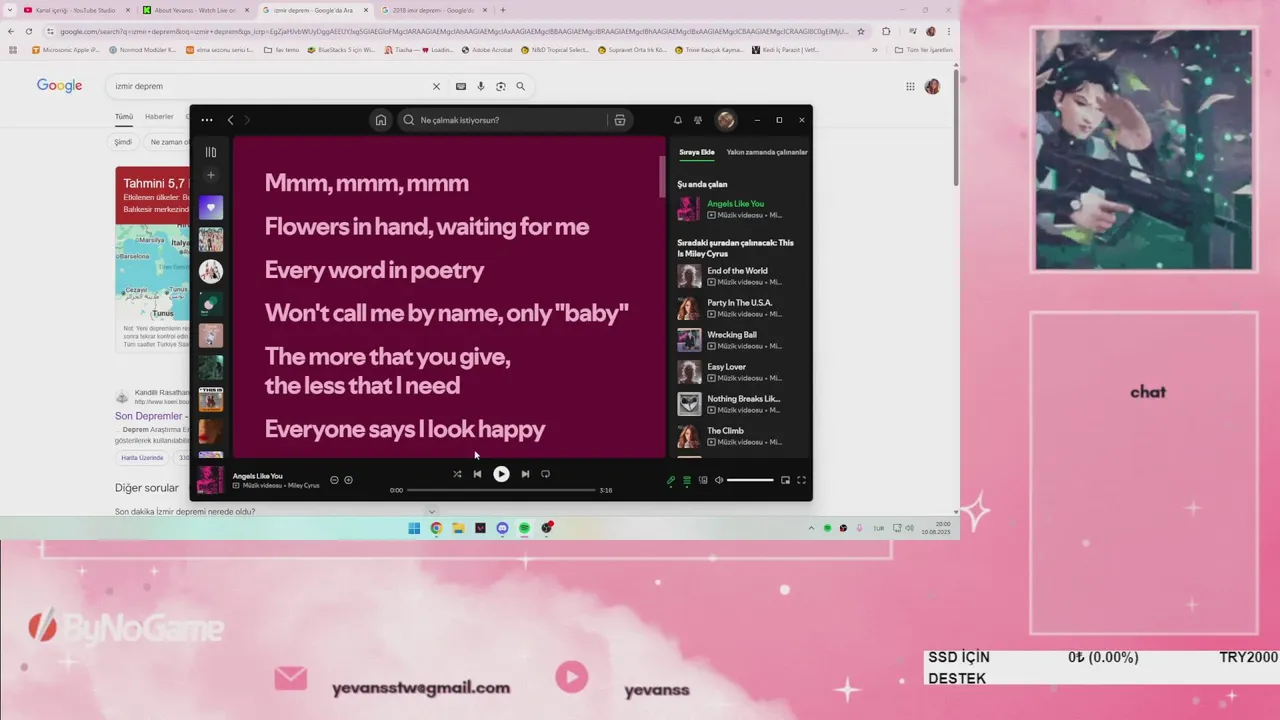The width and height of the screenshot is (1280, 720).
Task: Switch to Kanal içeriği YouTube Studio tab
Action: [77, 10]
